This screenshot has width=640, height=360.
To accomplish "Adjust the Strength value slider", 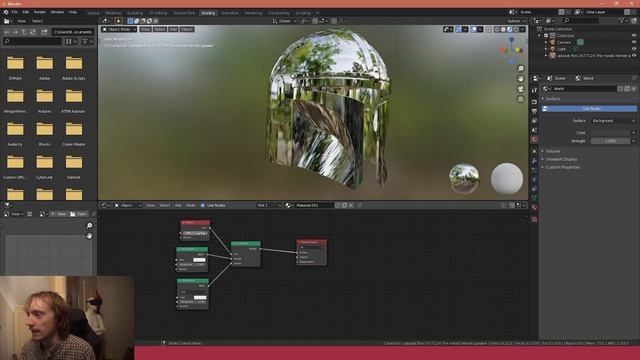I will [610, 141].
